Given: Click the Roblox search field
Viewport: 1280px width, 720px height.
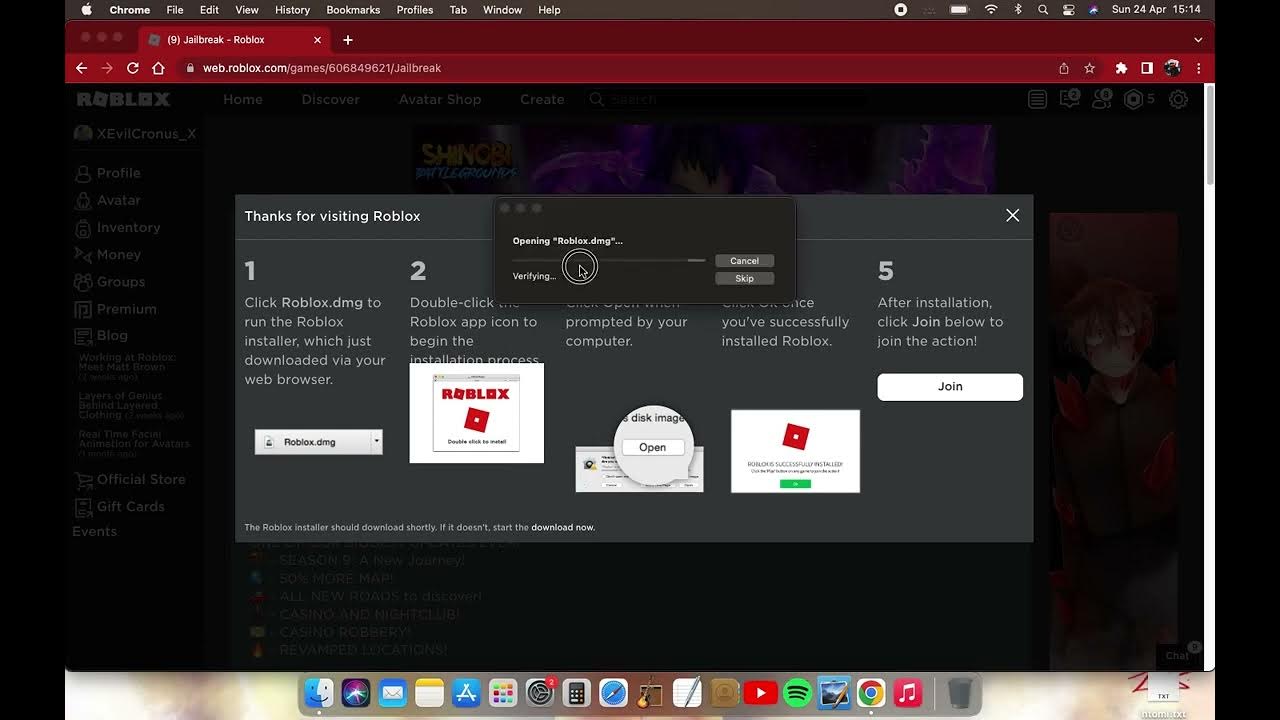Looking at the screenshot, I should 727,99.
